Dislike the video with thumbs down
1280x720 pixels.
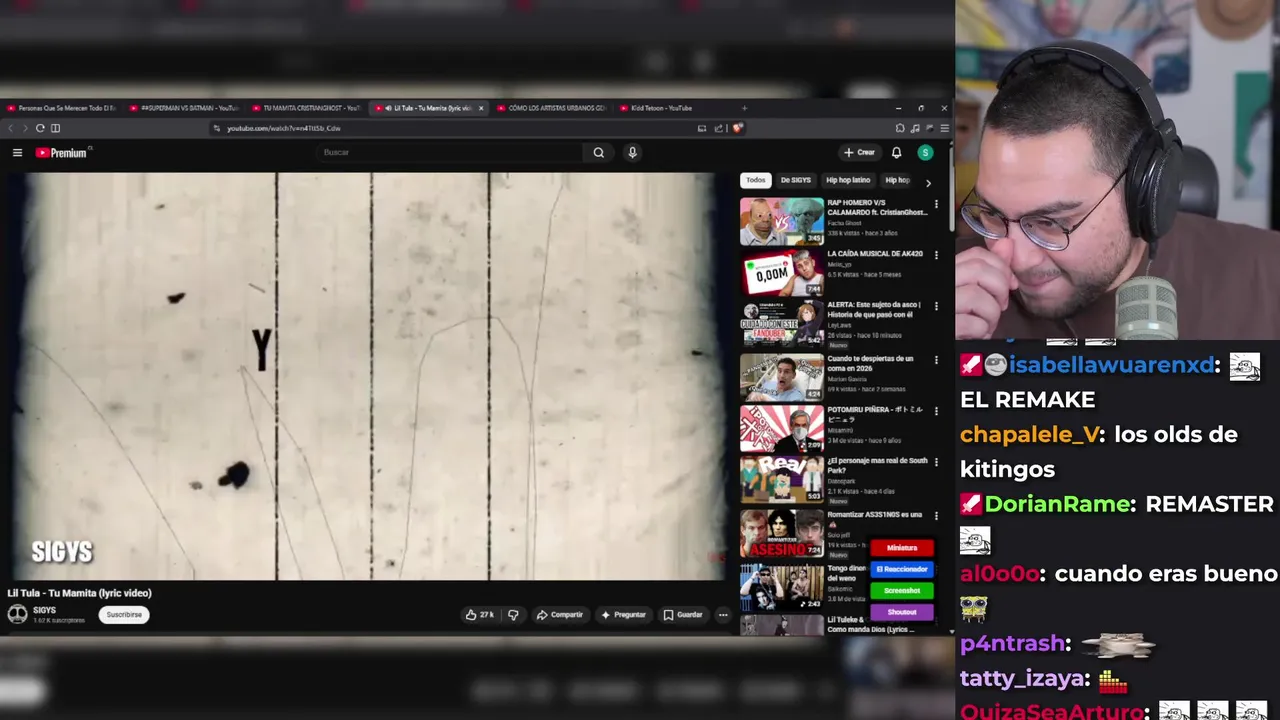[513, 615]
